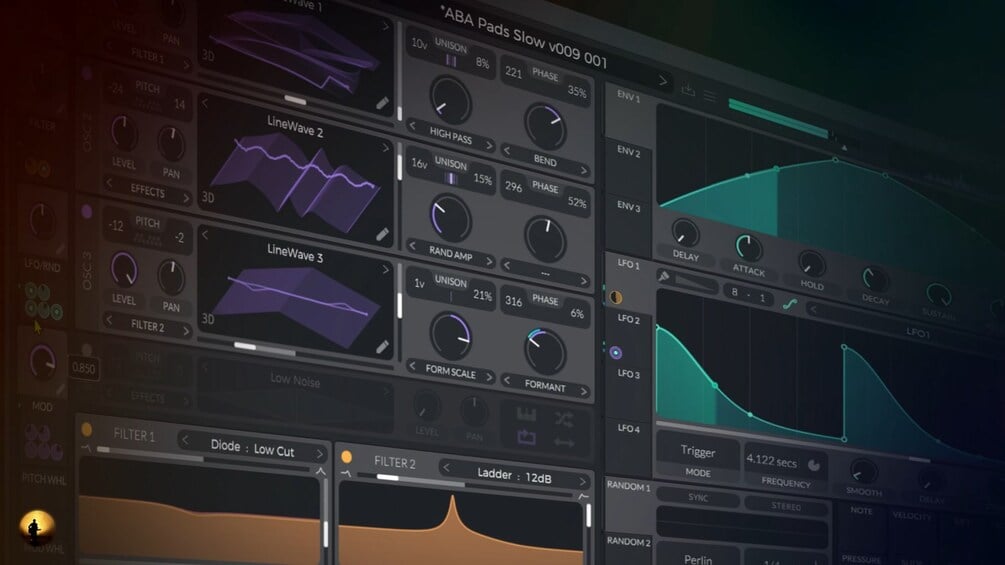
Task: Go to the next wavetable after LineWave 2
Action: point(385,148)
